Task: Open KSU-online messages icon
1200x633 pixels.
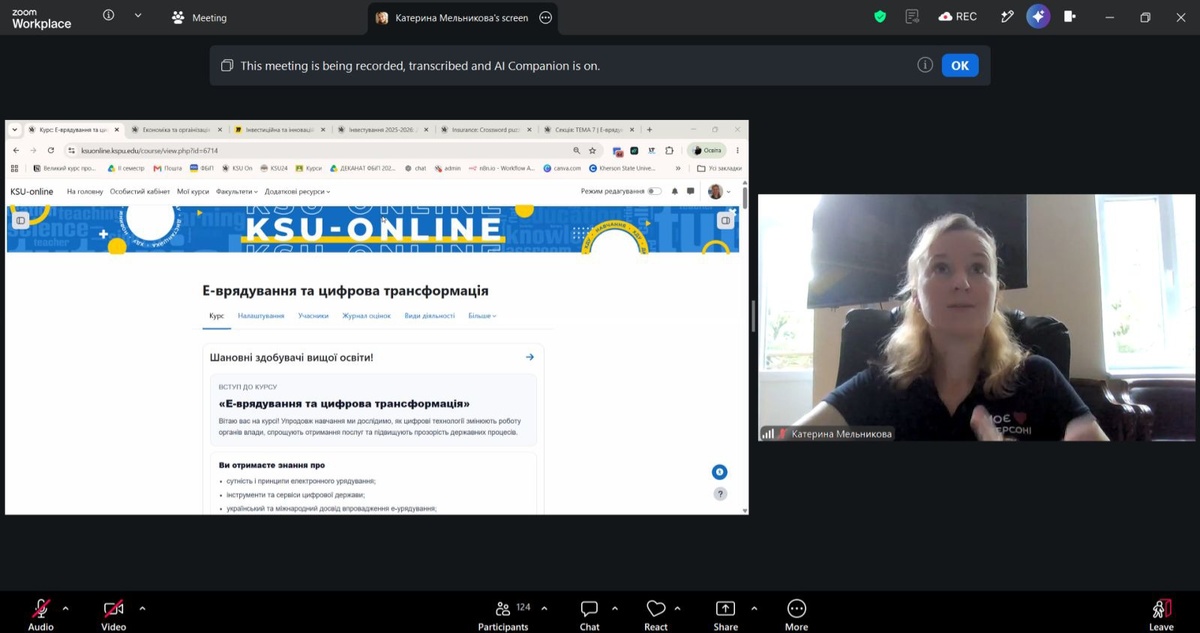Action: pos(690,191)
